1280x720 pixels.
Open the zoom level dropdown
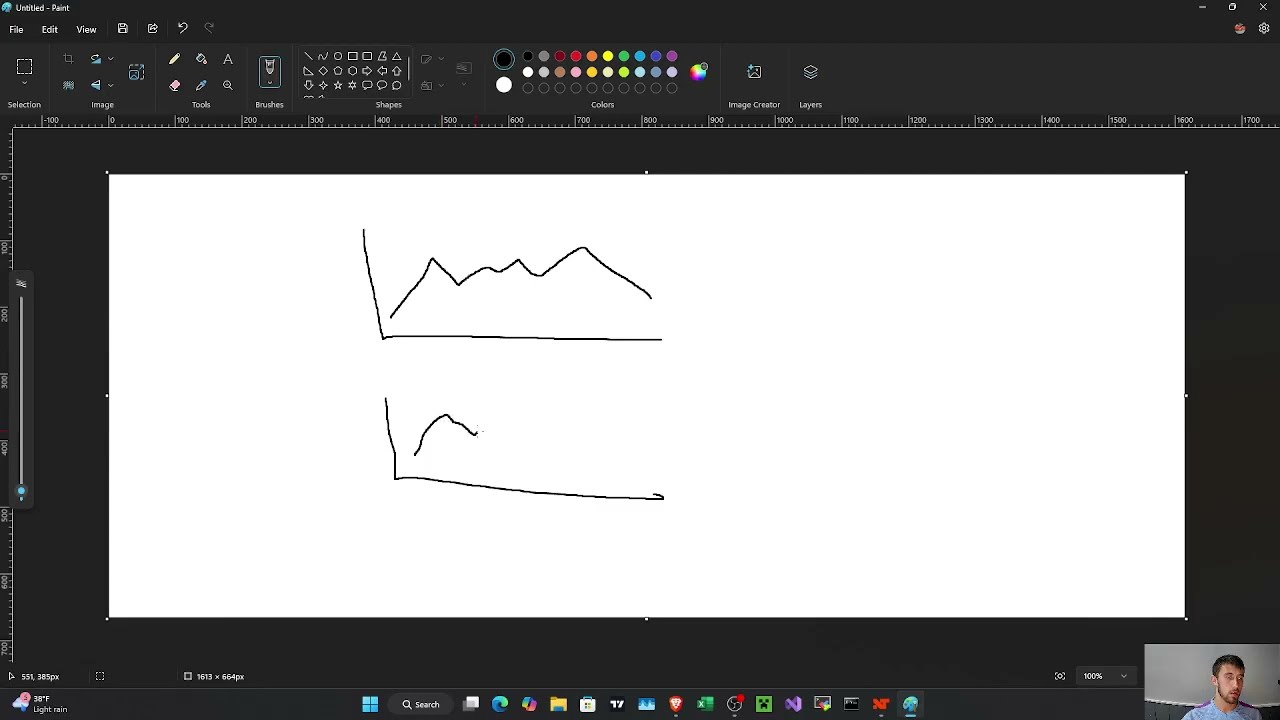coord(1123,676)
